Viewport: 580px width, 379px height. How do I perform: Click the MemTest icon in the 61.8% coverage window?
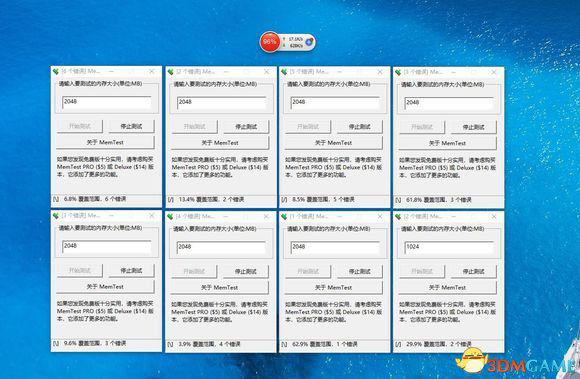(398, 72)
